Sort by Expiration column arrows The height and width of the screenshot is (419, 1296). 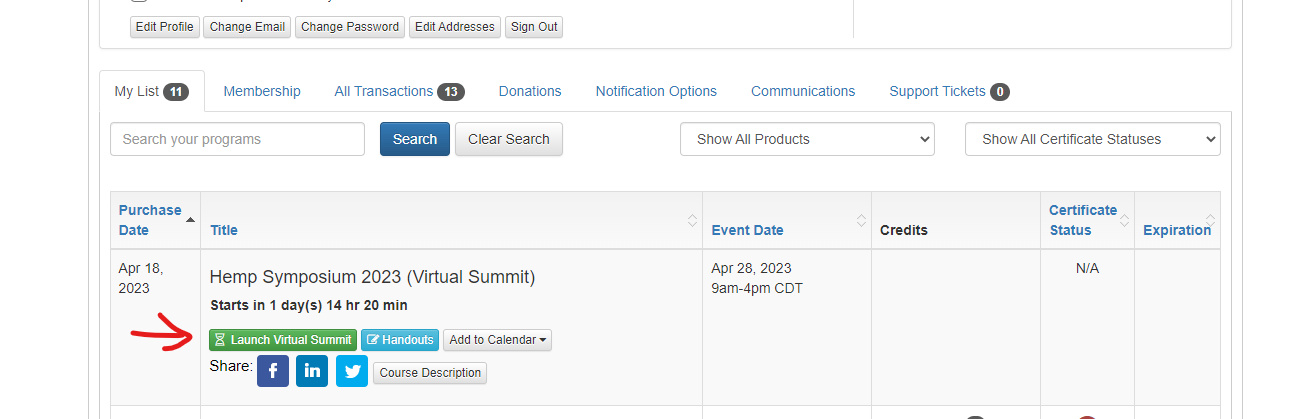1210,220
